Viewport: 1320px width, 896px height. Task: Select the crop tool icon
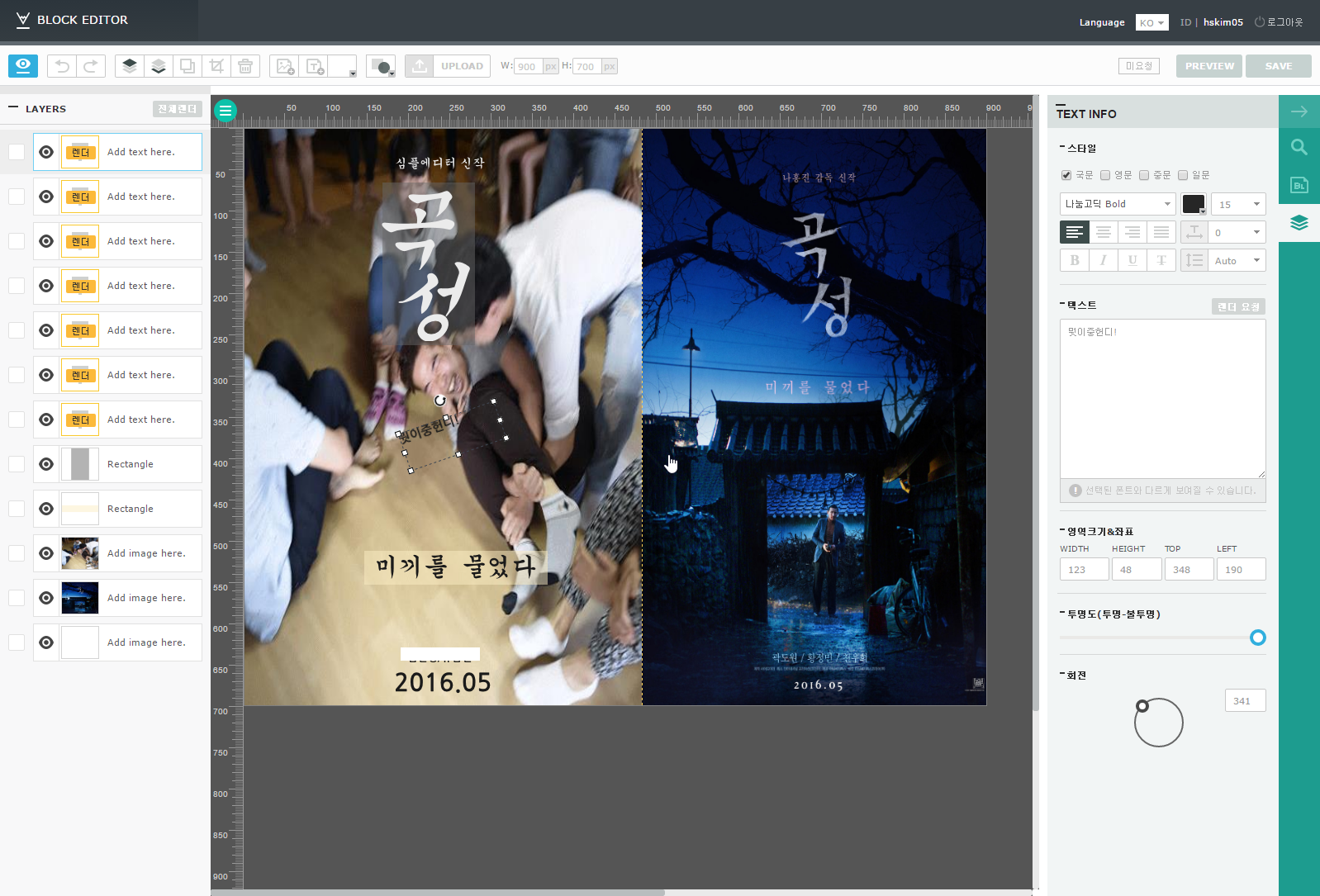click(x=216, y=66)
